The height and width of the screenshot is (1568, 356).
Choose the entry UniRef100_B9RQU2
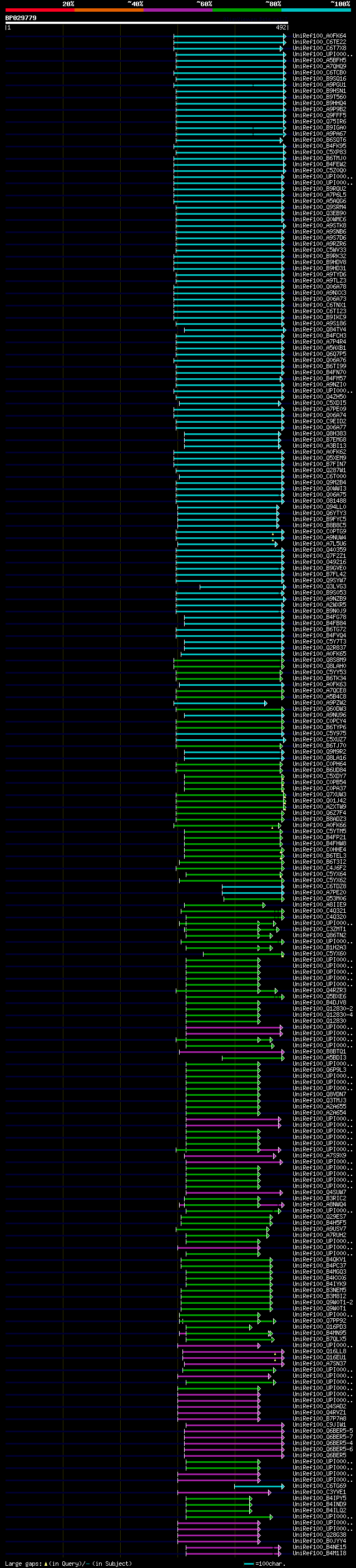click(x=319, y=189)
